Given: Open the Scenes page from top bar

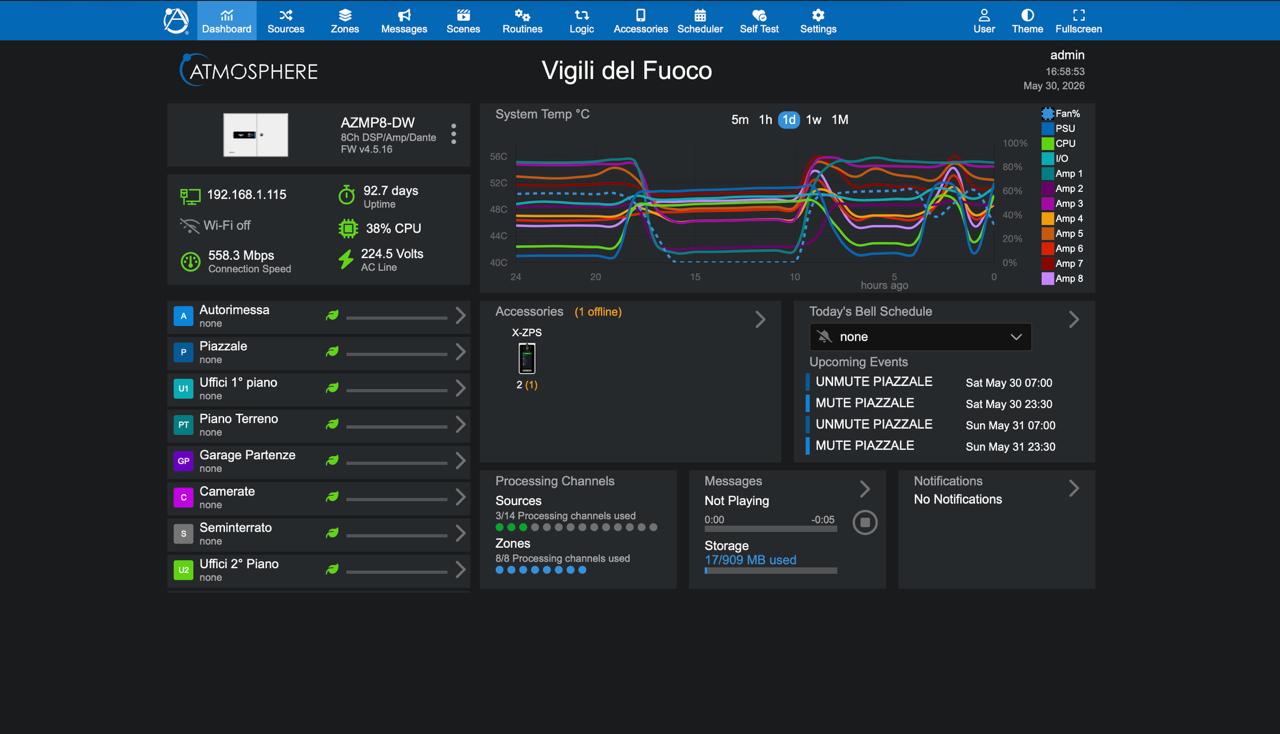Looking at the screenshot, I should point(463,21).
